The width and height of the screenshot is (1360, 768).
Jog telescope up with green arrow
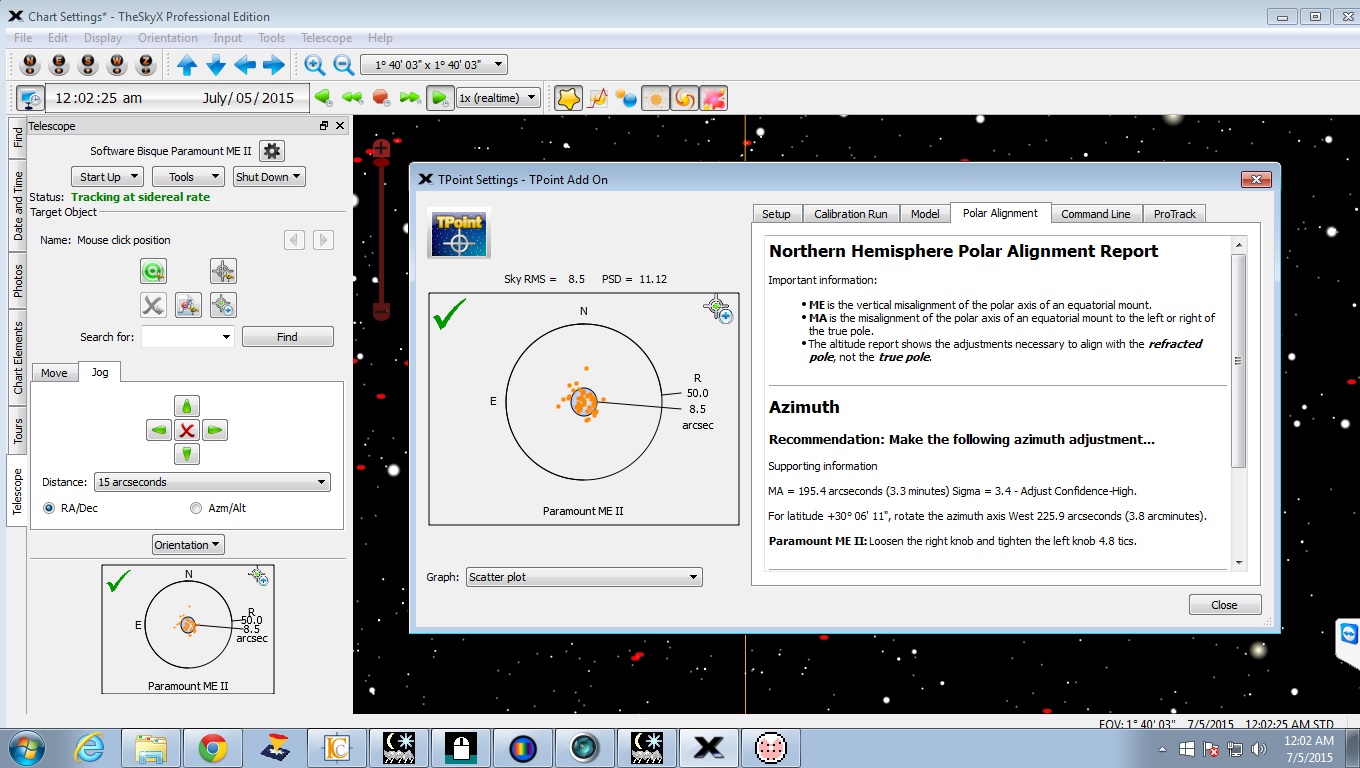[187, 406]
